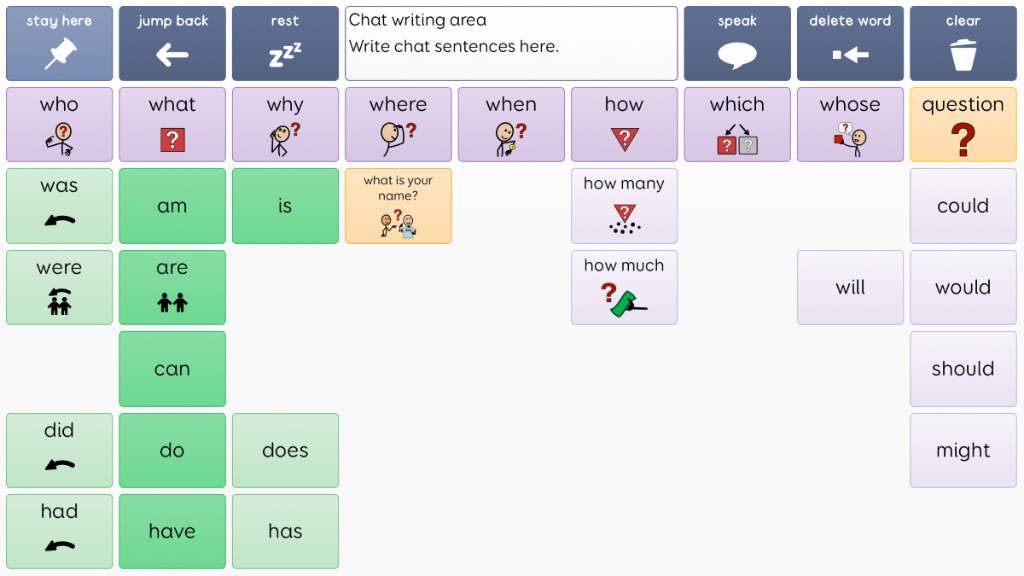This screenshot has width=1024, height=576.
Task: Pin the page with stay here
Action: pos(59,43)
